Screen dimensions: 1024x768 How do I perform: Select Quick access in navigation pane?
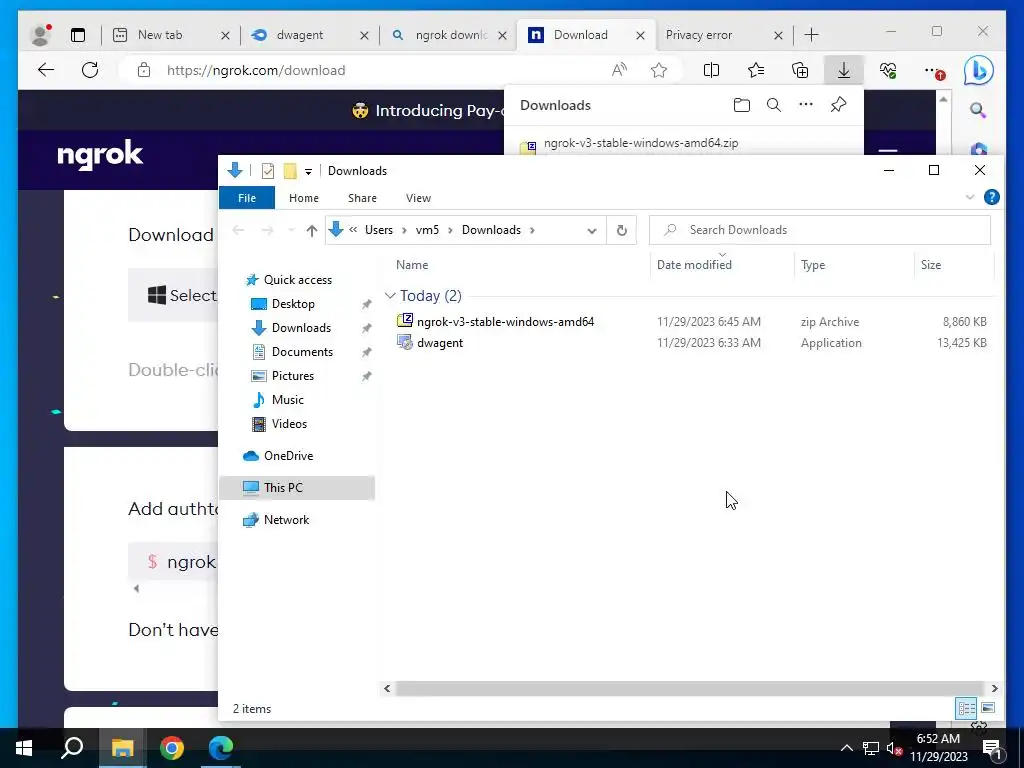(x=298, y=280)
